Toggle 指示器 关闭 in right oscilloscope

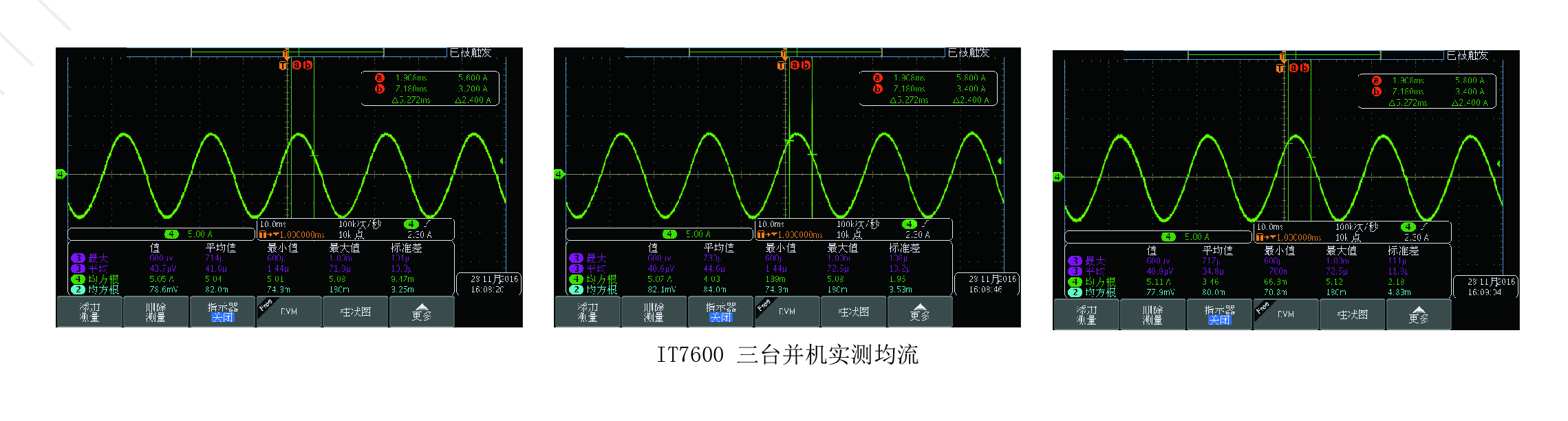pyautogui.click(x=1219, y=315)
